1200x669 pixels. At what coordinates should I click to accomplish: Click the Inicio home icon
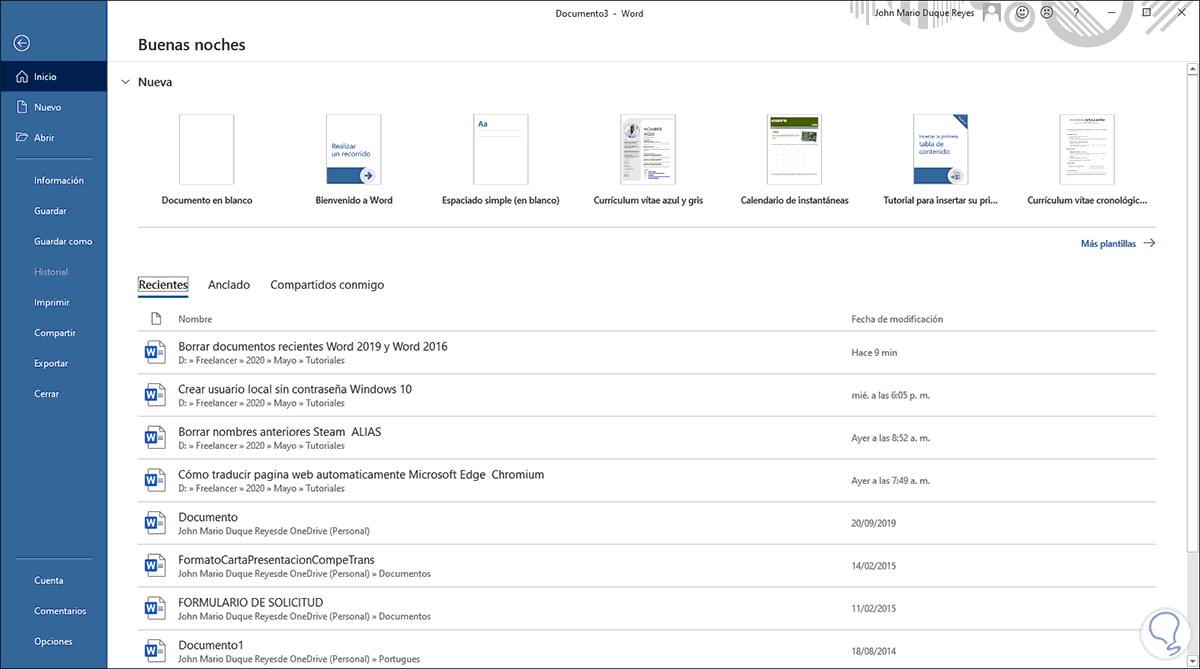(x=21, y=76)
